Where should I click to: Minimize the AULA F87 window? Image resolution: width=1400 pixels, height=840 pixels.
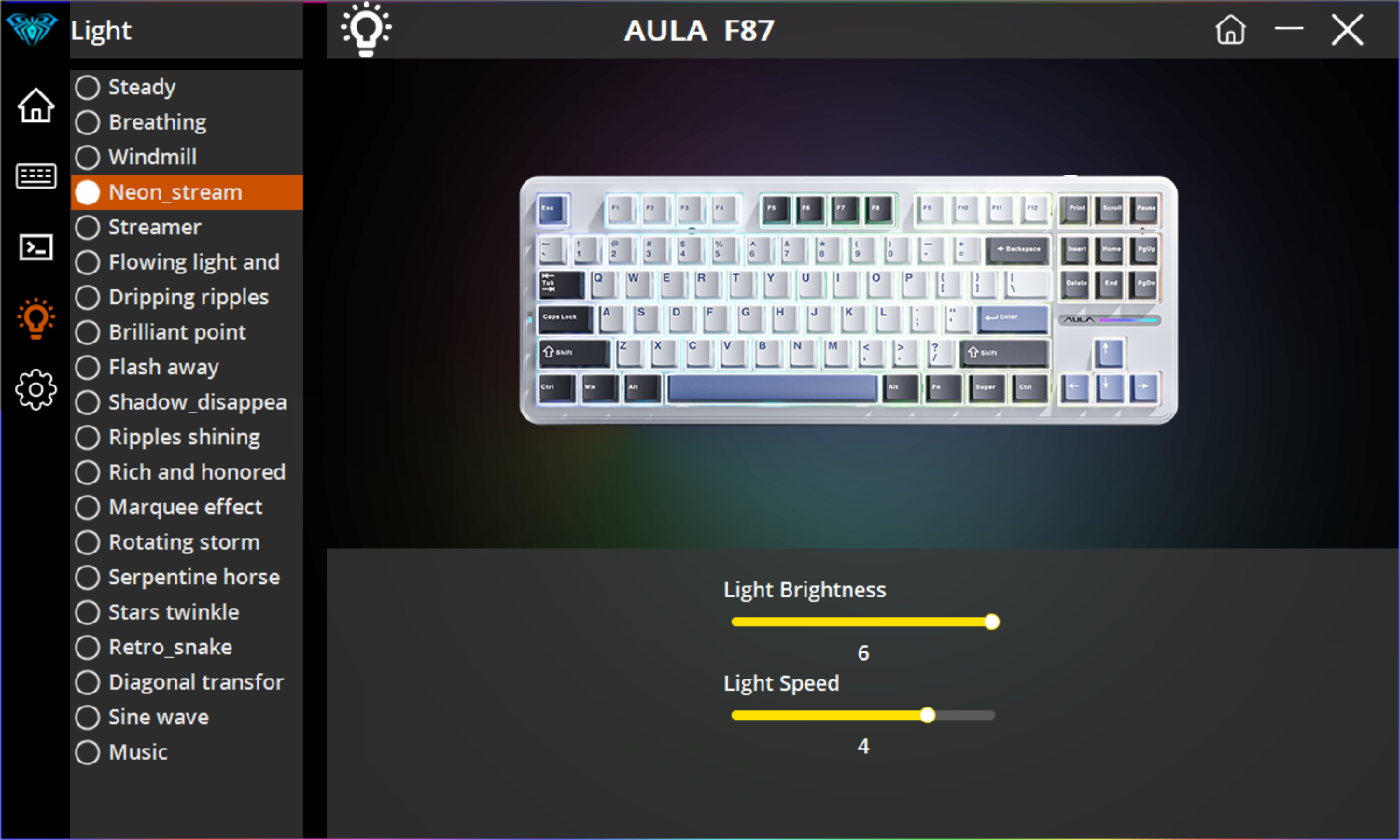1289,29
